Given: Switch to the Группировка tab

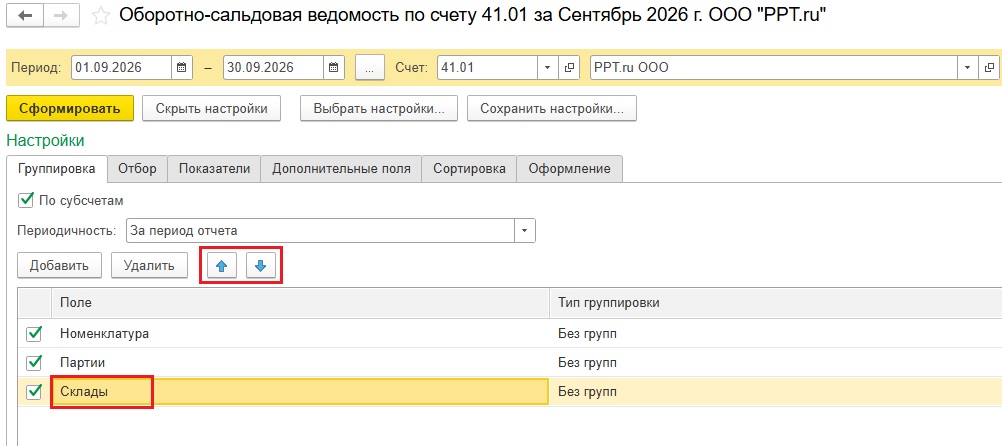Looking at the screenshot, I should (58, 169).
